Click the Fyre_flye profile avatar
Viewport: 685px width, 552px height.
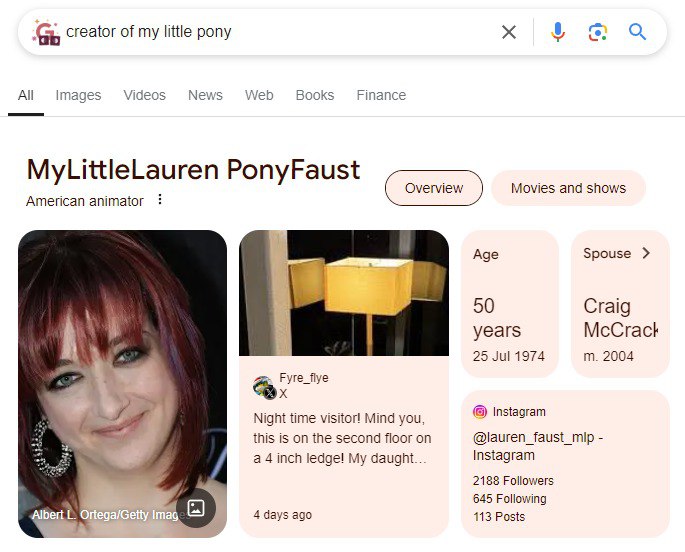(x=264, y=387)
